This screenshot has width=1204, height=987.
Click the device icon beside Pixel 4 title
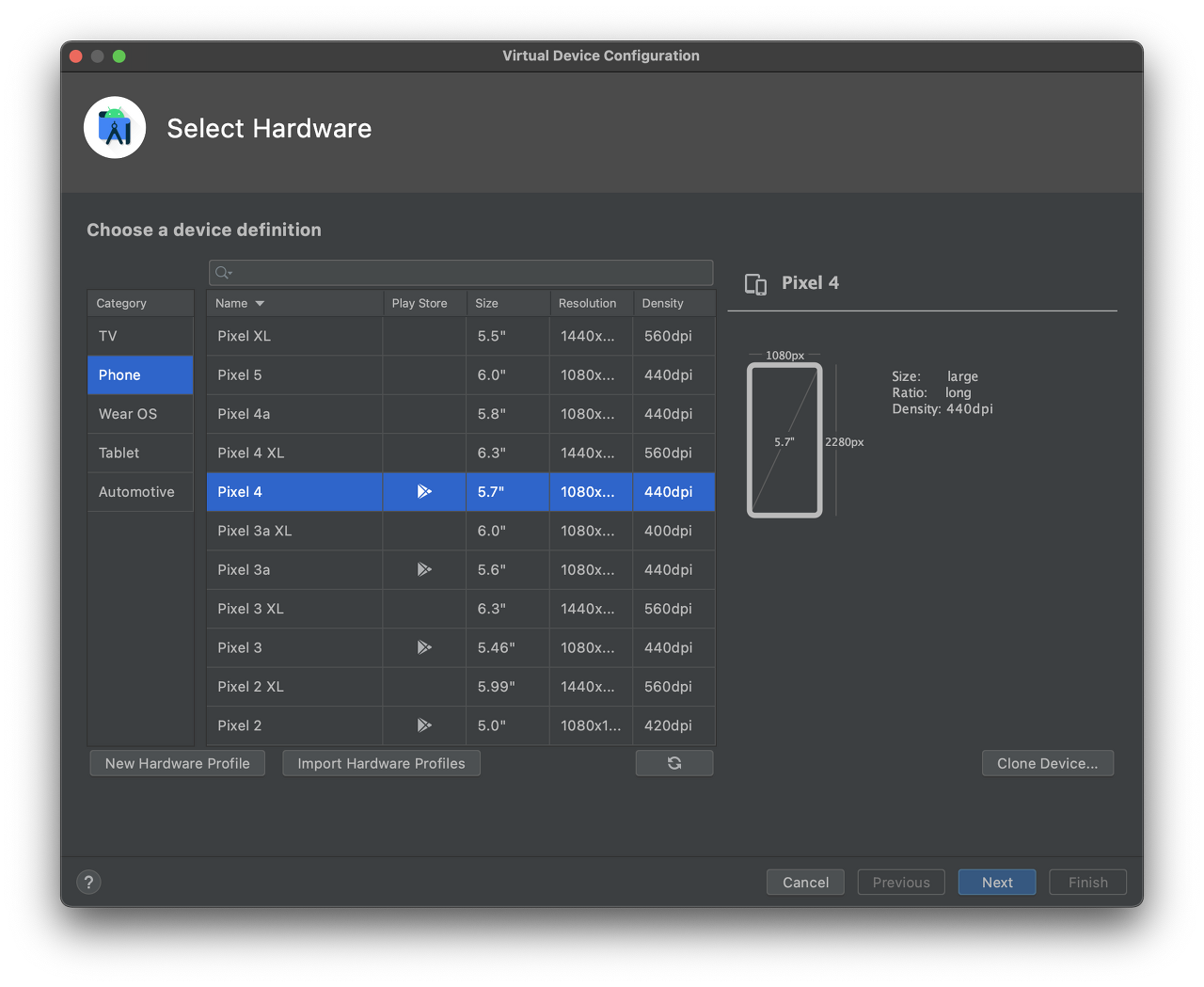[x=755, y=284]
